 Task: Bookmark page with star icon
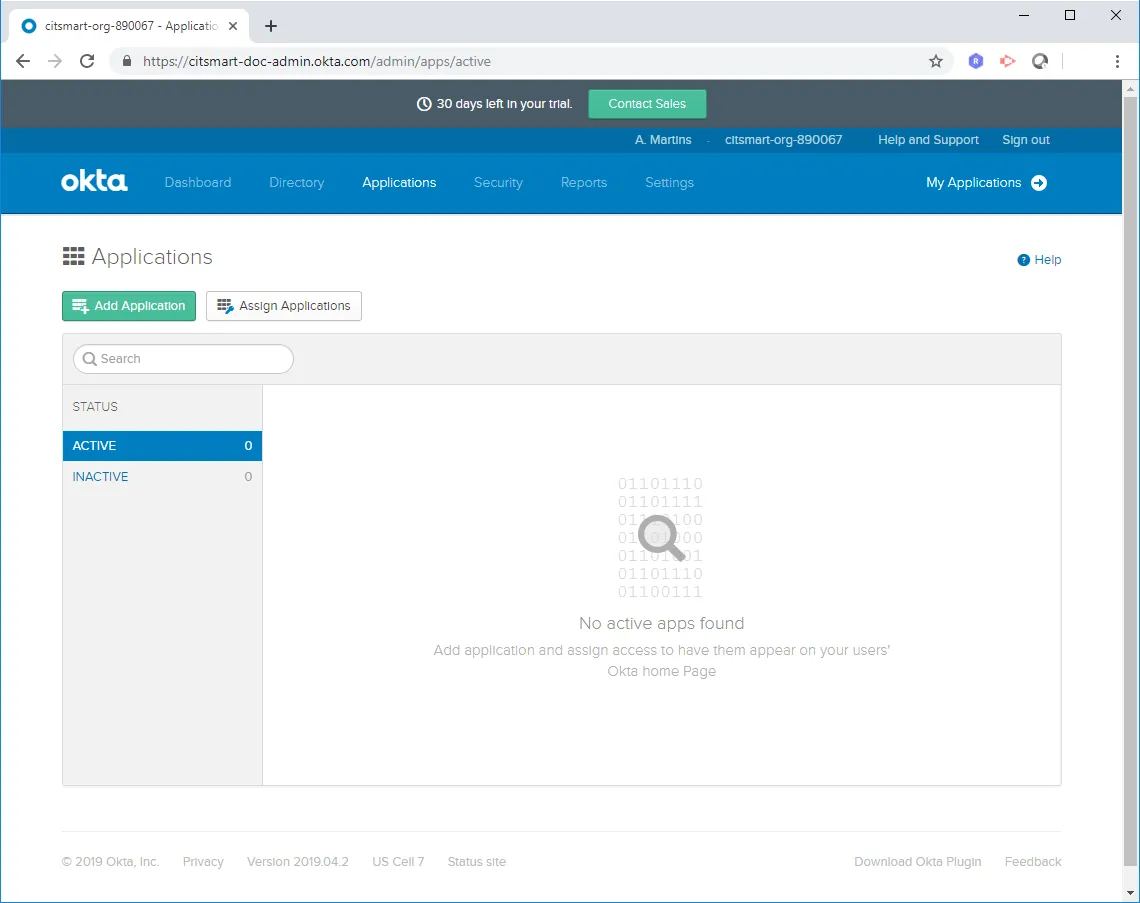pos(936,61)
